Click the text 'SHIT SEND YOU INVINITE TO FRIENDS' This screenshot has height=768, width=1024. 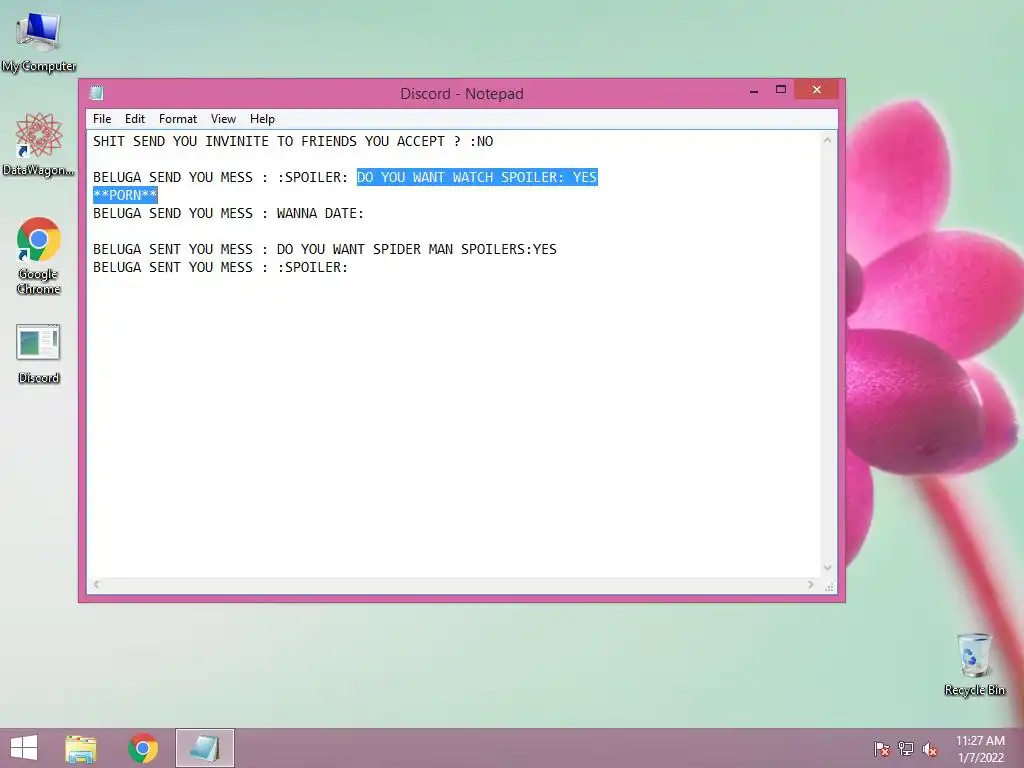[x=225, y=142]
